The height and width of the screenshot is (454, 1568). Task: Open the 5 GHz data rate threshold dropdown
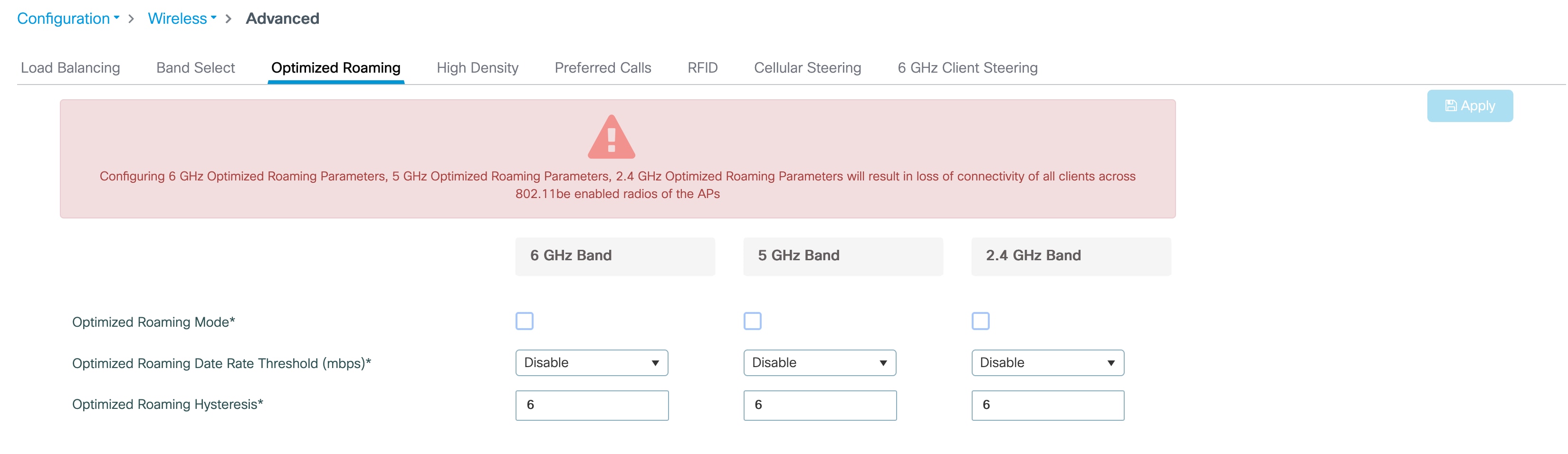(819, 363)
